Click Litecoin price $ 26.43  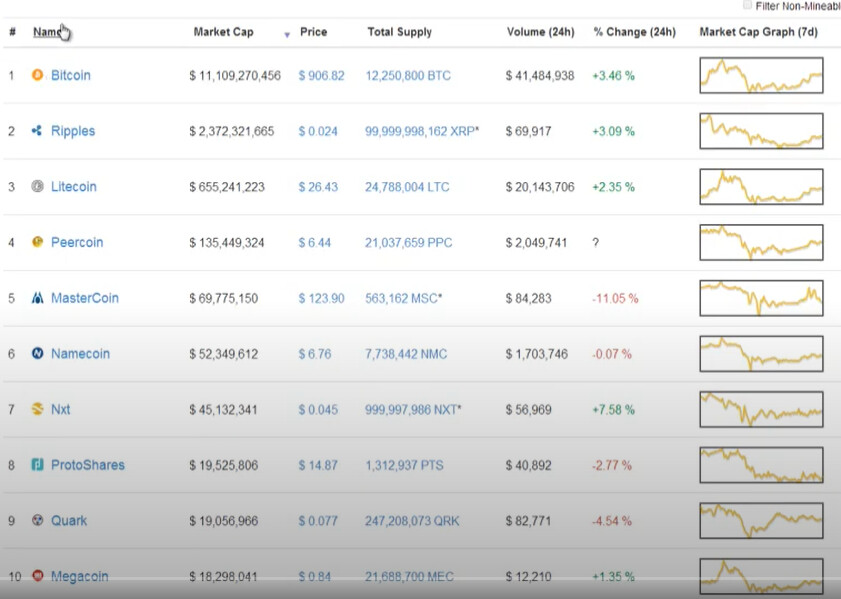pyautogui.click(x=318, y=187)
